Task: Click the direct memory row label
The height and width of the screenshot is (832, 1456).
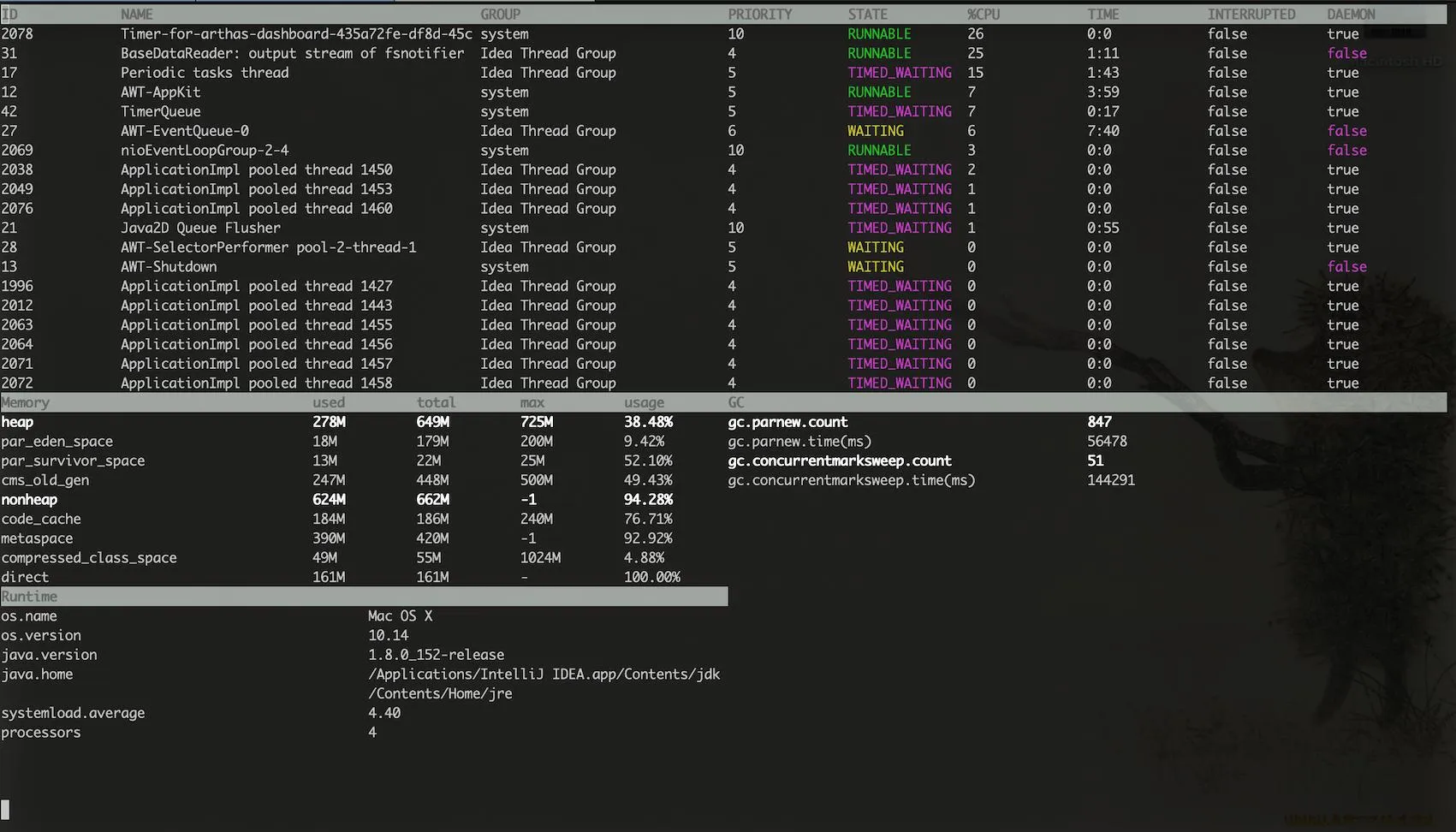Action: click(25, 577)
